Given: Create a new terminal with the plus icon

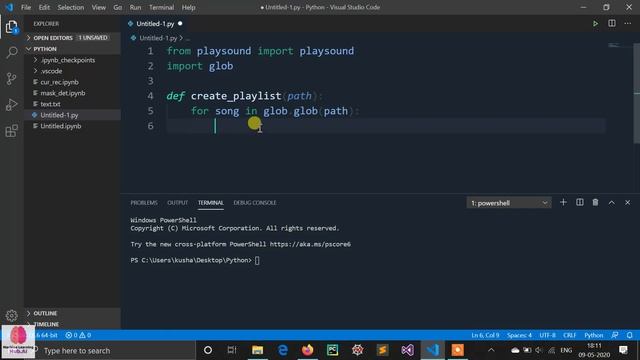Looking at the screenshot, I should (563, 202).
